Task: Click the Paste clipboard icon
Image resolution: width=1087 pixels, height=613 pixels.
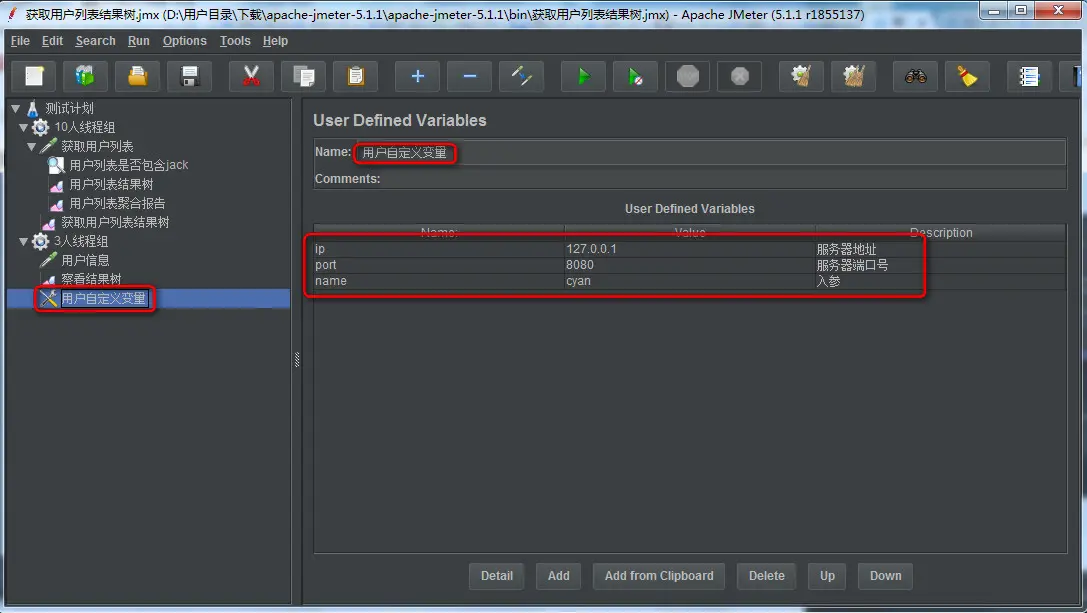Action: (355, 76)
